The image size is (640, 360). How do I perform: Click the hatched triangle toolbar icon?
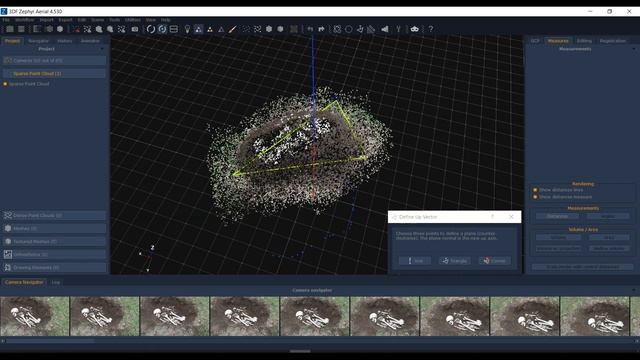pyautogui.click(x=371, y=29)
